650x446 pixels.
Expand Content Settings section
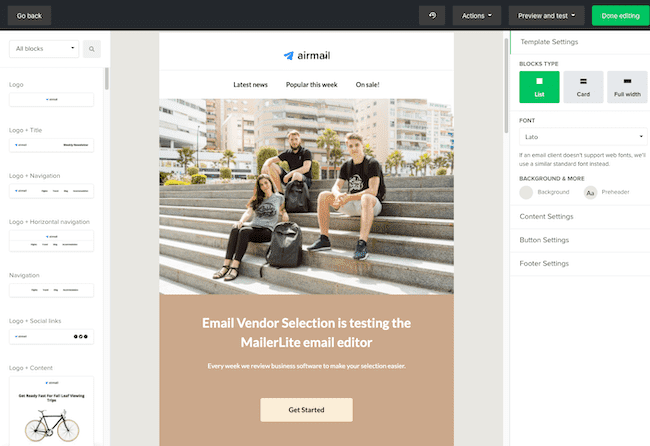click(x=580, y=216)
